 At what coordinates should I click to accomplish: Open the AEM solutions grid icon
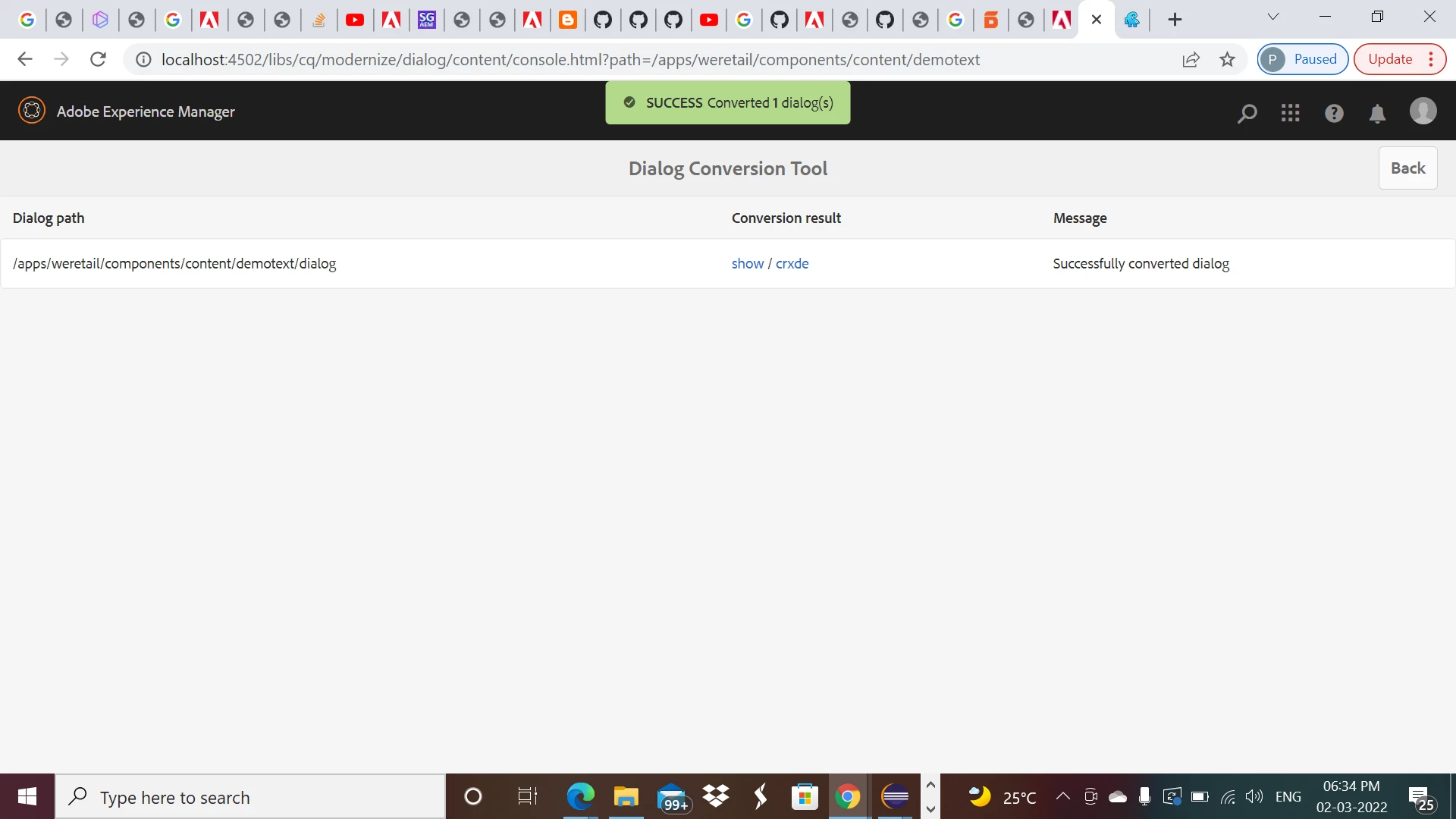click(x=1290, y=113)
